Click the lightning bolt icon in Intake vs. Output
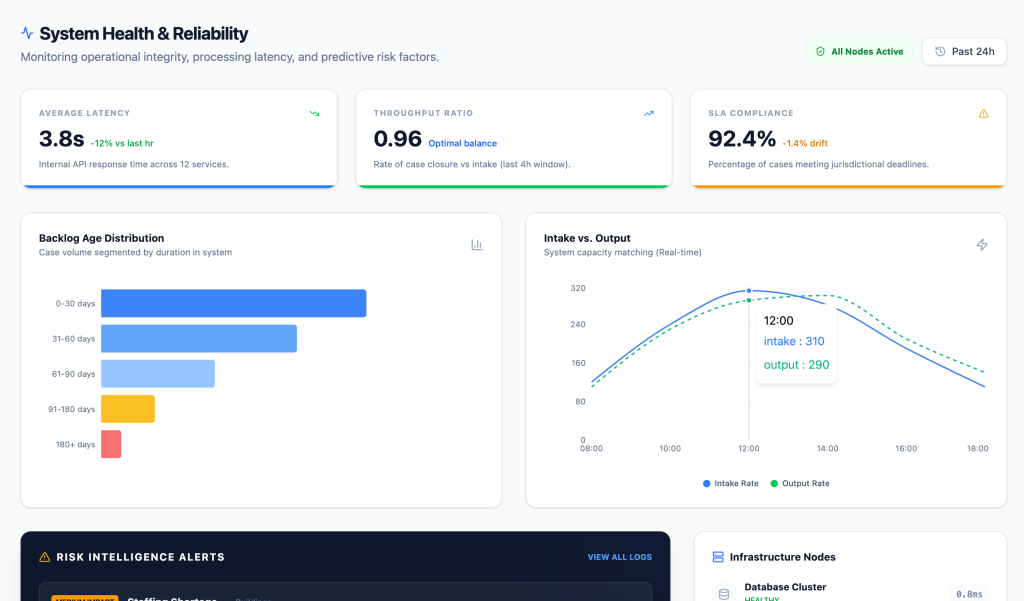The image size is (1024, 601). [982, 245]
